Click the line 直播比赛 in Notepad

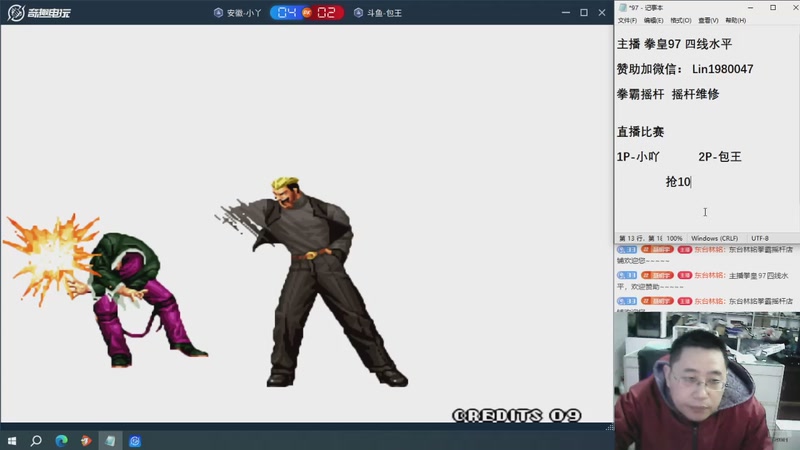point(640,132)
